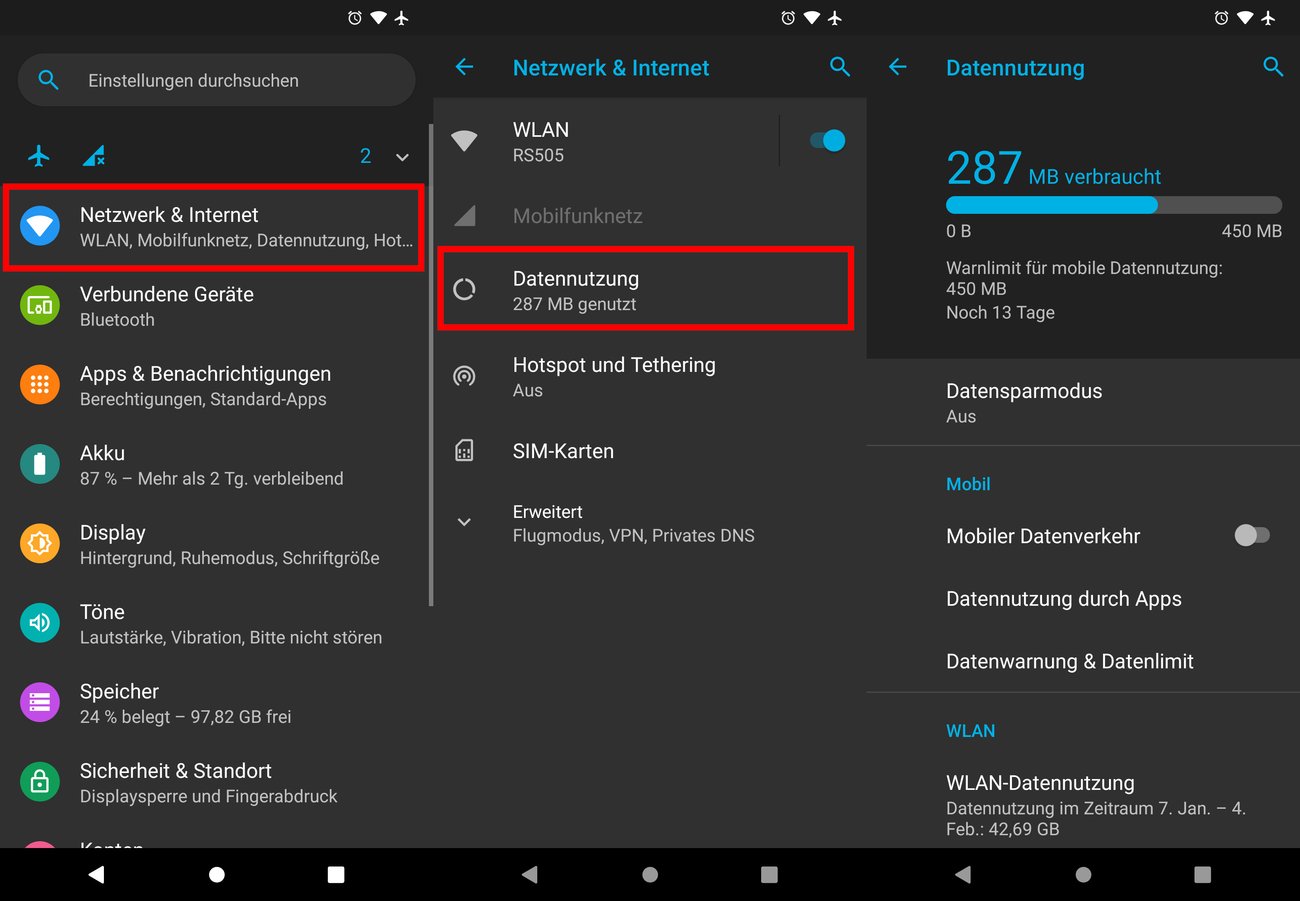Click the Einstellungen durchsuchen search field
The image size is (1300, 901).
[x=216, y=80]
